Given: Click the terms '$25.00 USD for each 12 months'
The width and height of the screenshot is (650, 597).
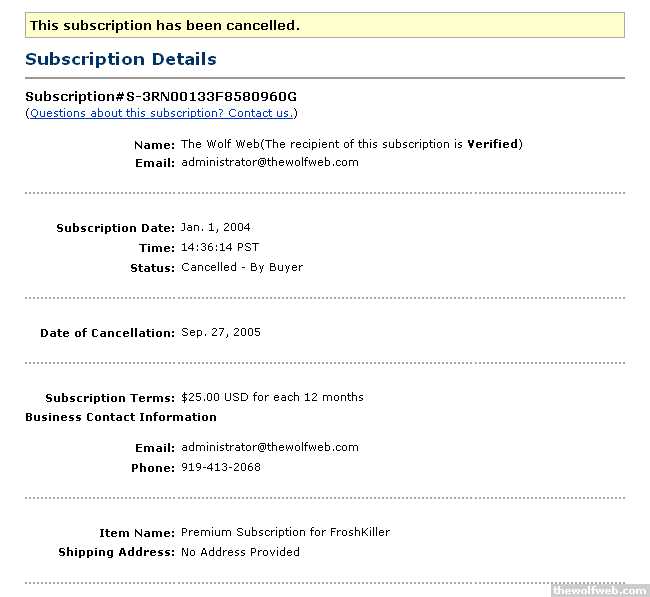Looking at the screenshot, I should click(272, 397).
